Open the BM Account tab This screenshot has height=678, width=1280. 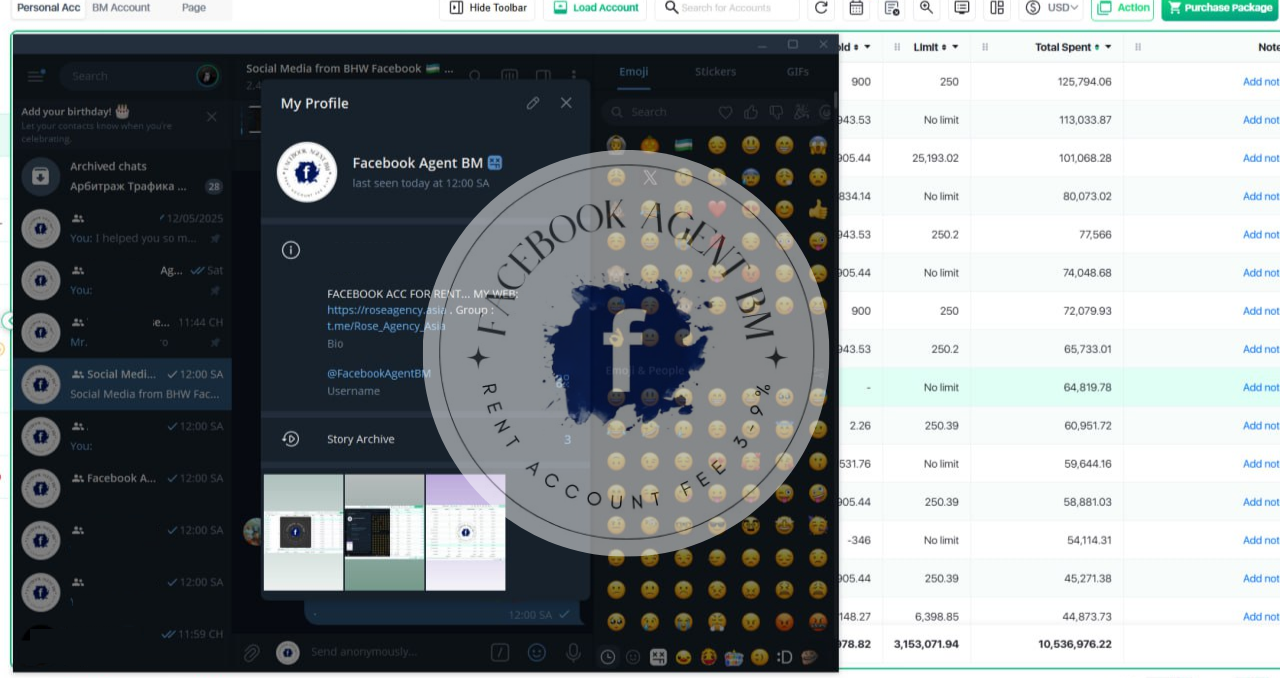point(121,8)
